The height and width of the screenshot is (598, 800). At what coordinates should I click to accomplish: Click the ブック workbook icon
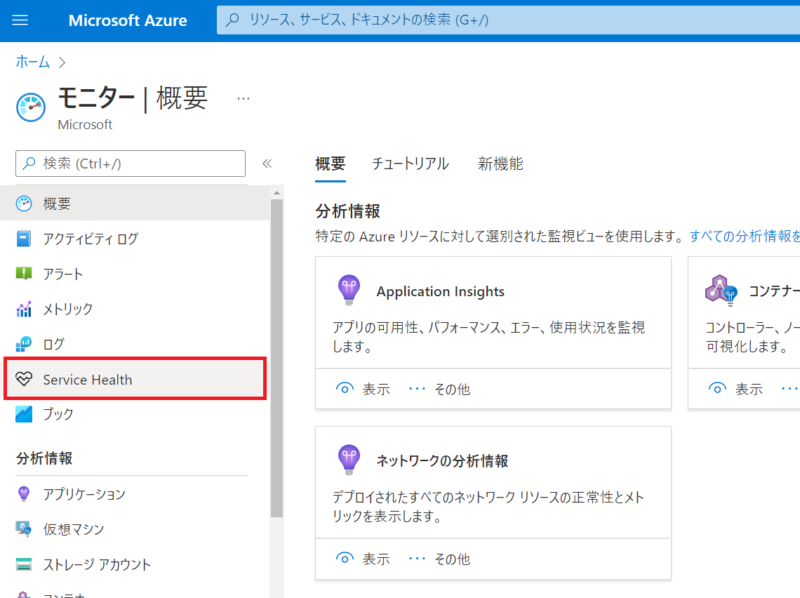tap(23, 414)
